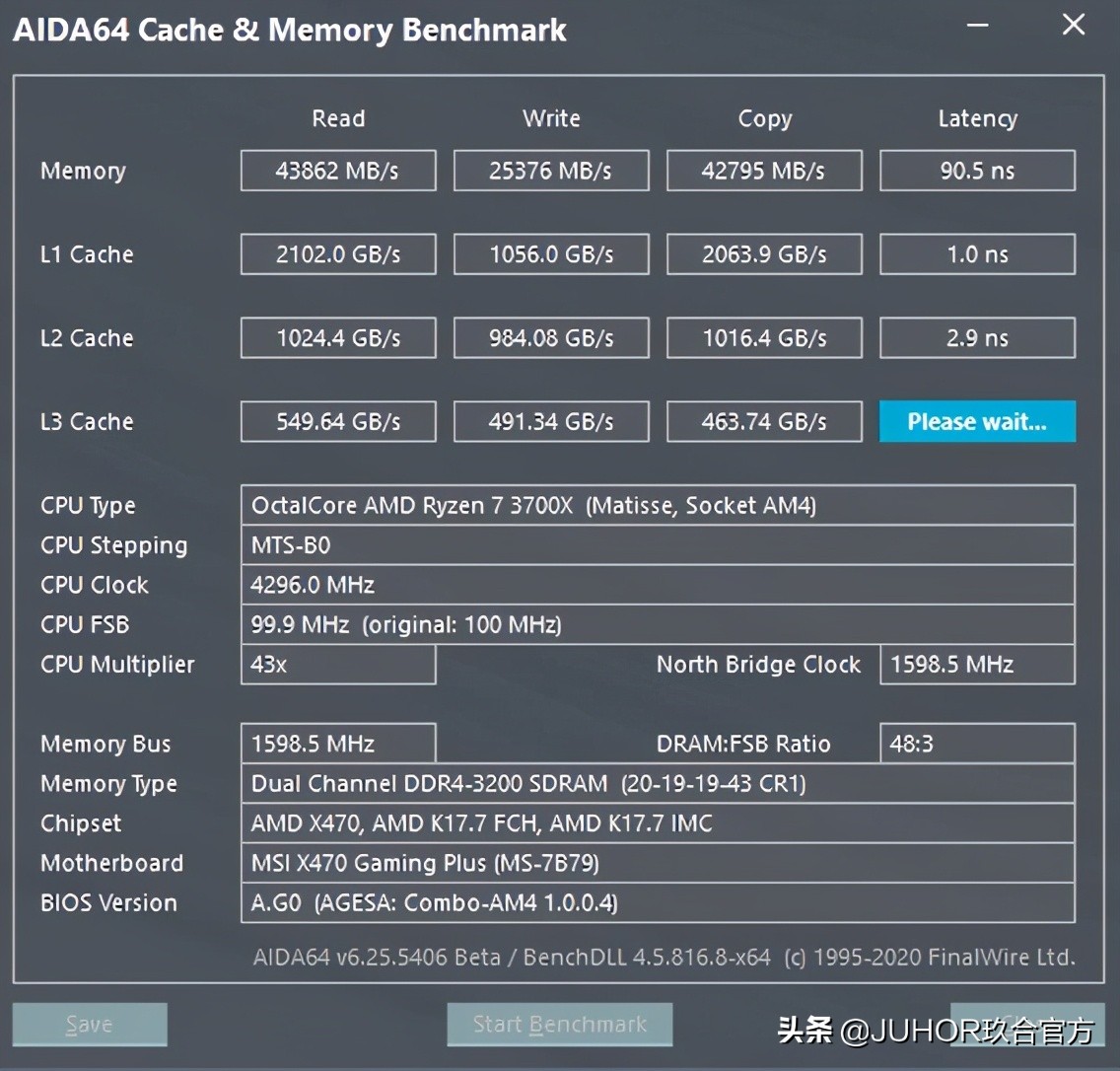Image resolution: width=1120 pixels, height=1071 pixels.
Task: Click the Save button
Action: click(x=89, y=1024)
